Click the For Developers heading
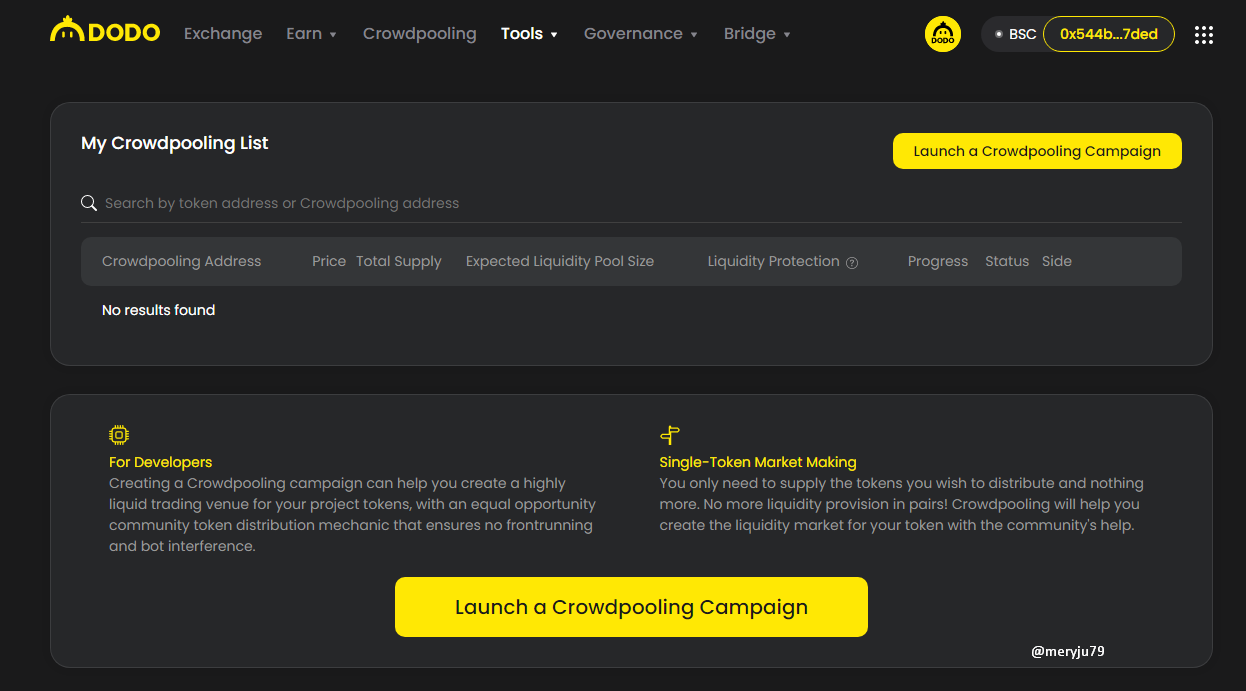 160,462
